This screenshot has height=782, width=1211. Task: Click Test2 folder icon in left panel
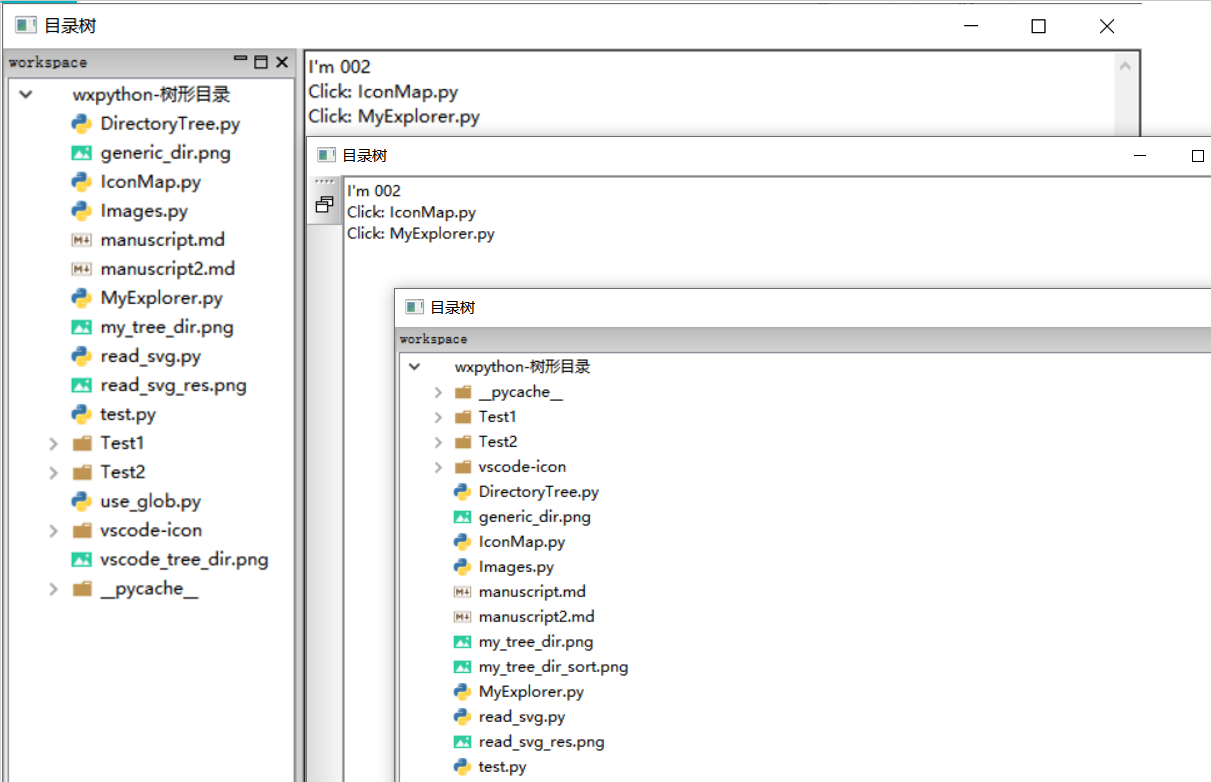81,472
